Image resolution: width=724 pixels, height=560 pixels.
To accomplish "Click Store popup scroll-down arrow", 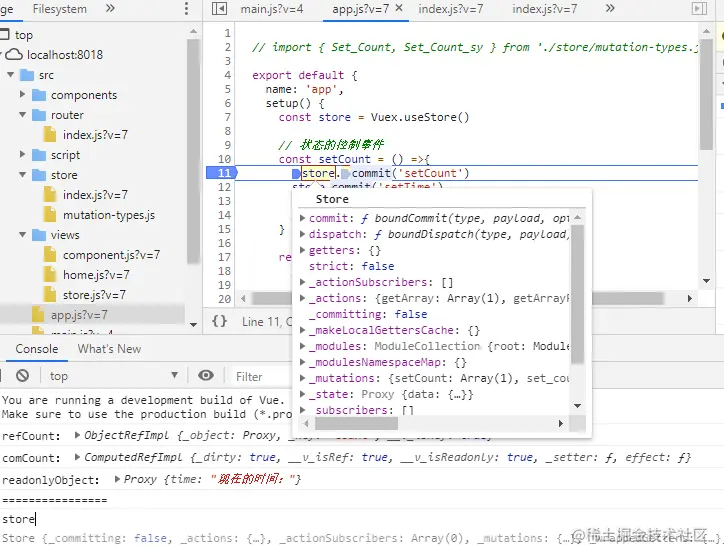I will tap(577, 406).
